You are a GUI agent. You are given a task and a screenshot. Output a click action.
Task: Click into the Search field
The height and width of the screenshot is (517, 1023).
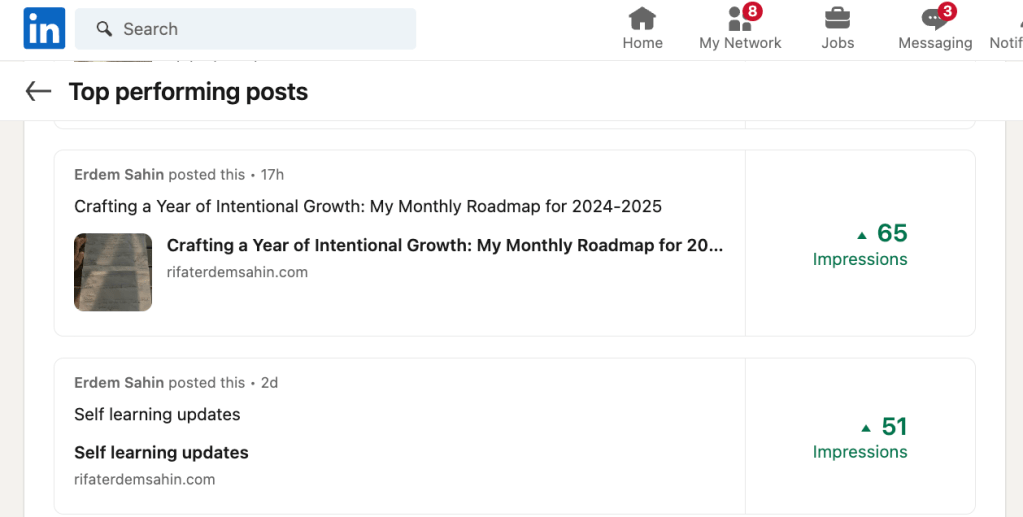245,29
